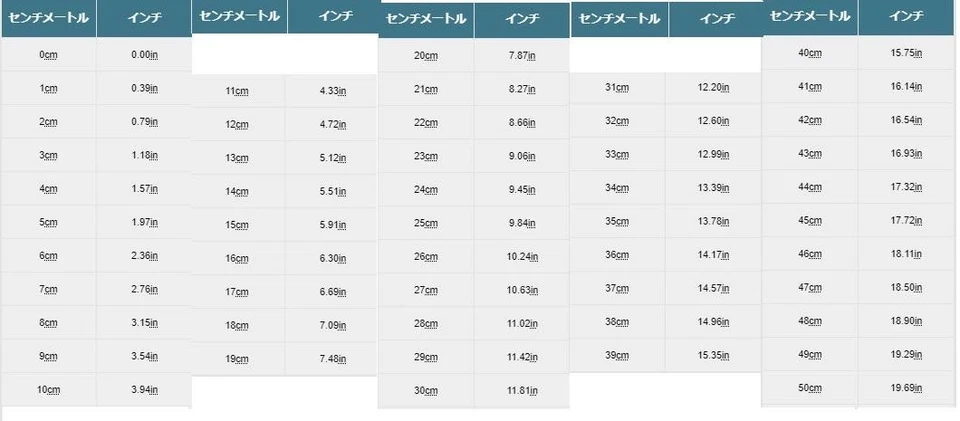Select the 45cm table cell
Screen dimensions: 960x421
click(x=810, y=221)
